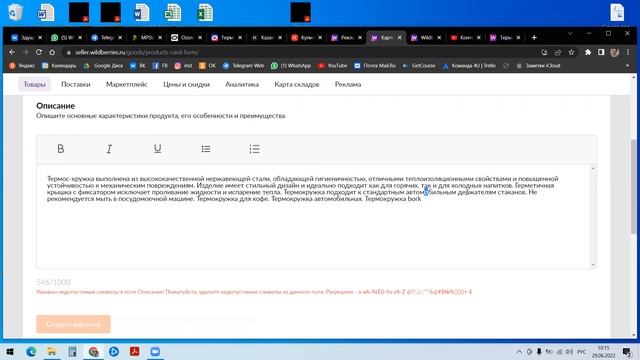Screen dimensions: 640x360
Task: Open Яндекс bookmark
Action: 22,66
